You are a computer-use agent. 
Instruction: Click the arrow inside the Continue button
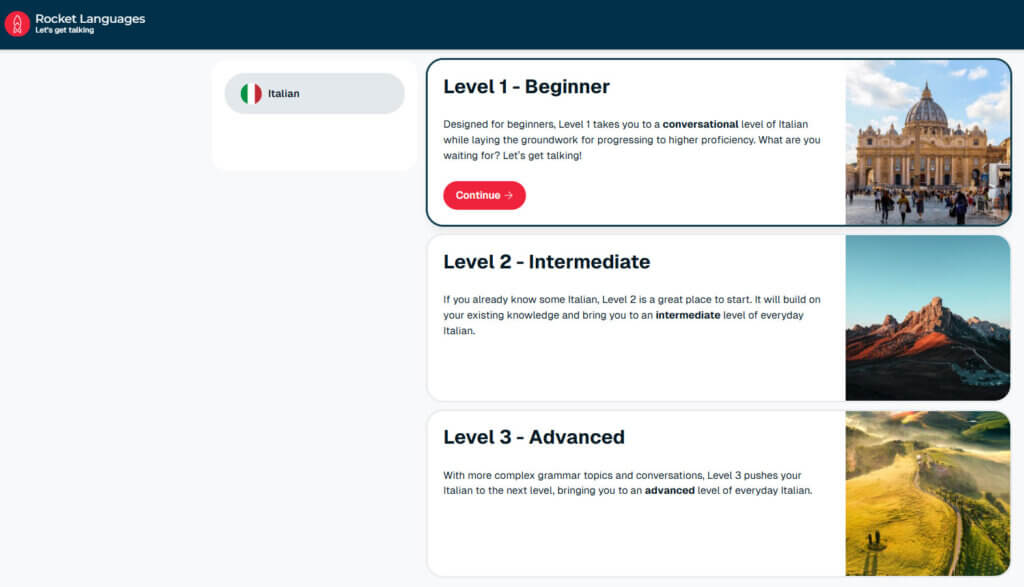tap(509, 195)
